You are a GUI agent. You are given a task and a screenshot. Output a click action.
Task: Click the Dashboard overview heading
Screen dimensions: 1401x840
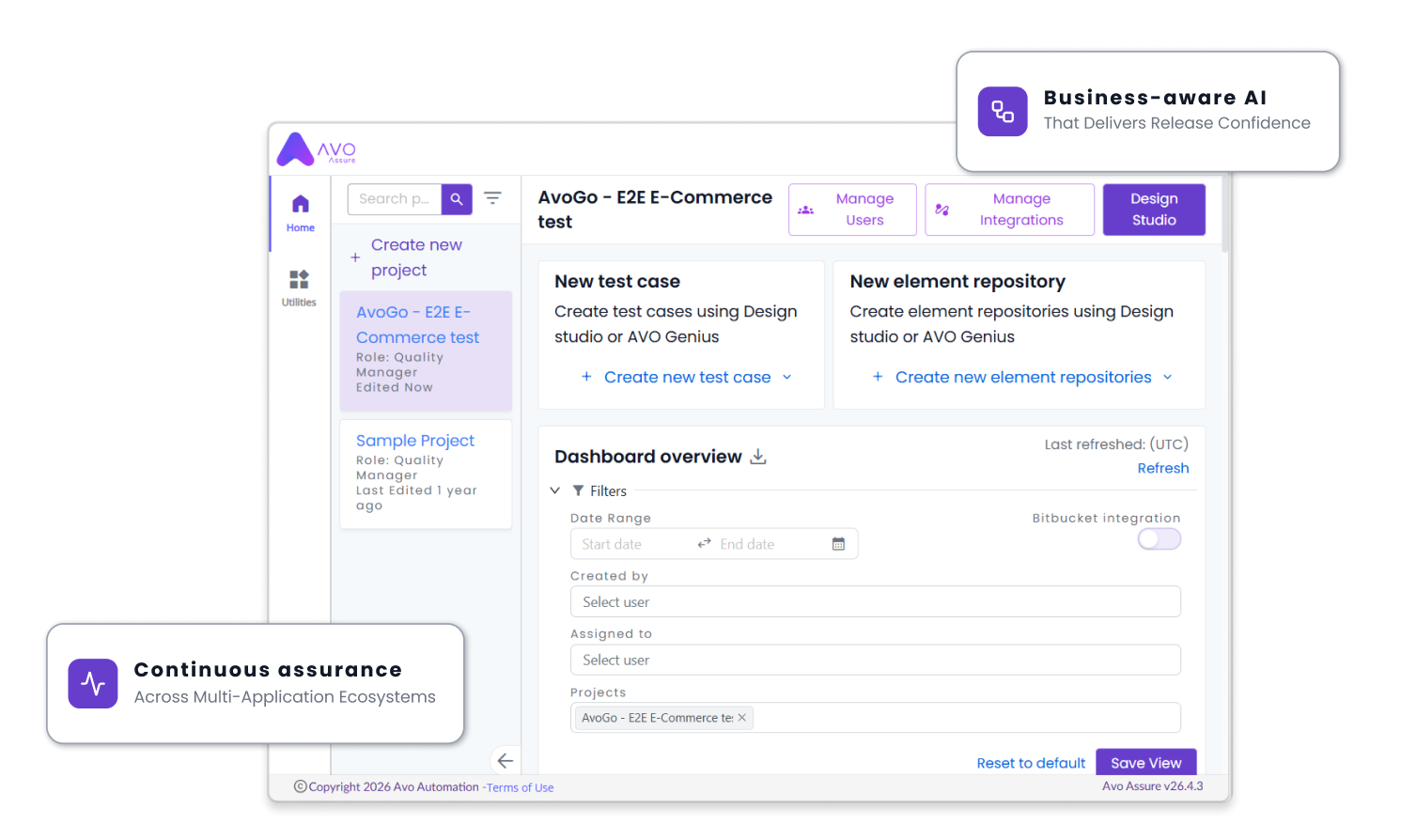[x=648, y=457]
